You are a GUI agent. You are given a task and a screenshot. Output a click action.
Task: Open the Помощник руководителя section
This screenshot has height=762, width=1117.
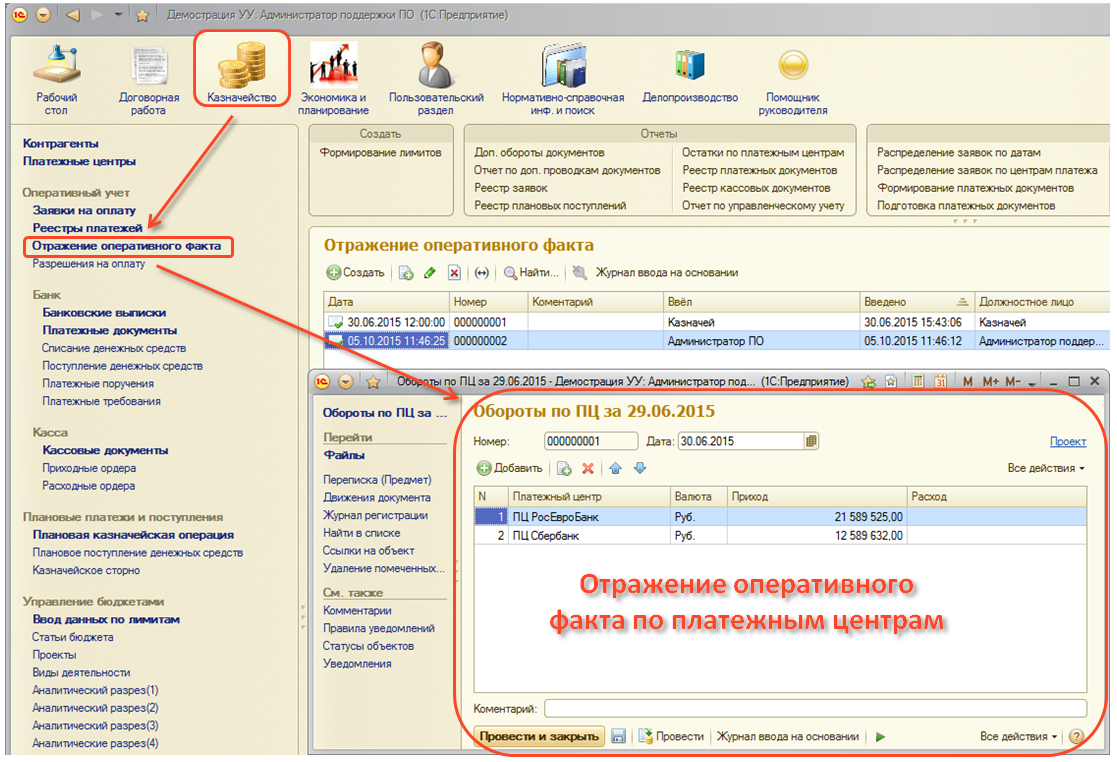[x=796, y=78]
